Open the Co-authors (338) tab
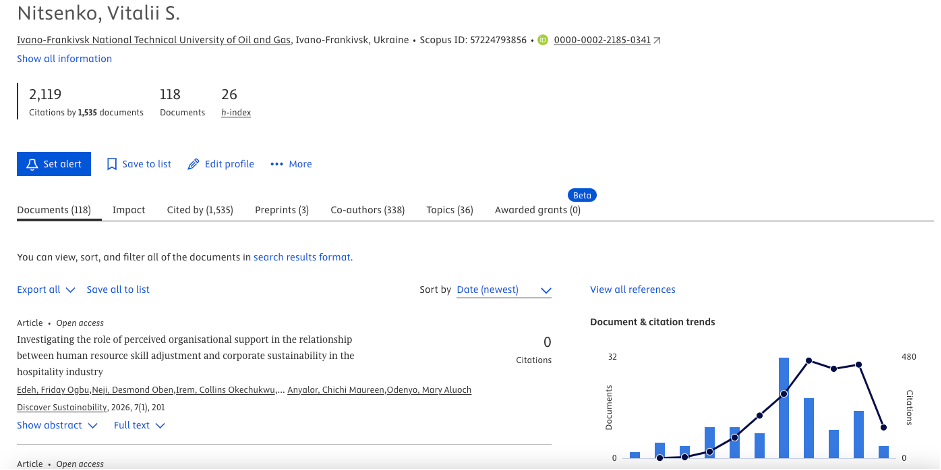Viewport: 941px width, 470px height. [x=367, y=210]
